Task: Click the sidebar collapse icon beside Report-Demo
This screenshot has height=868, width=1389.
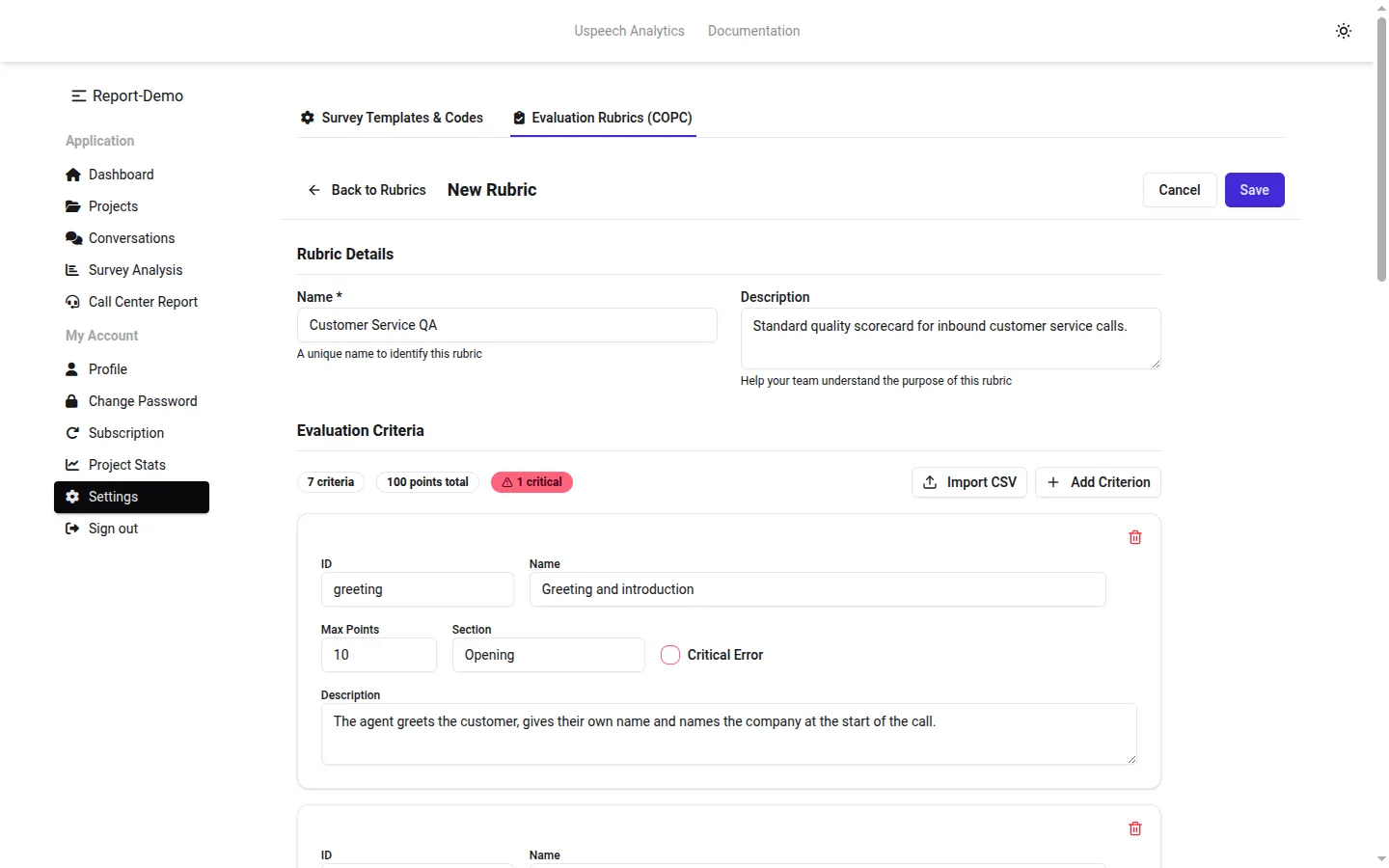Action: (x=79, y=95)
